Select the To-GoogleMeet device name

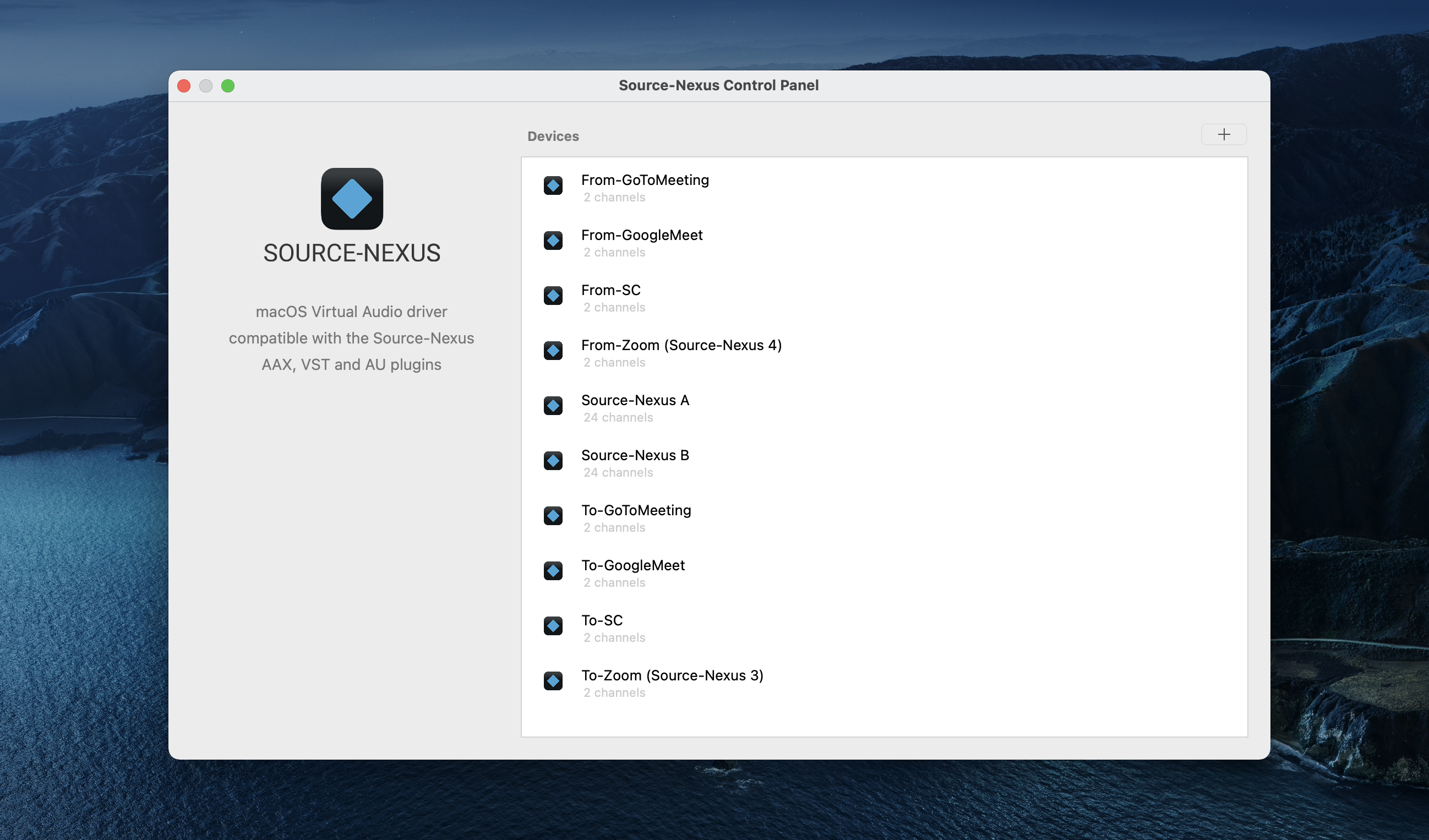(633, 565)
